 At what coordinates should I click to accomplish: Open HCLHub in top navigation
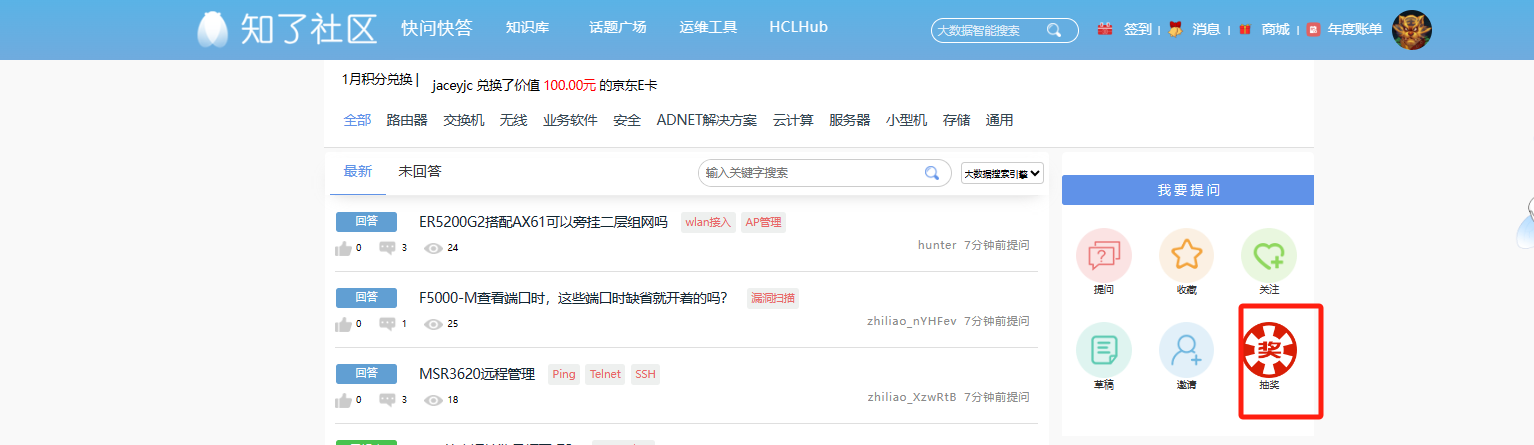[798, 27]
